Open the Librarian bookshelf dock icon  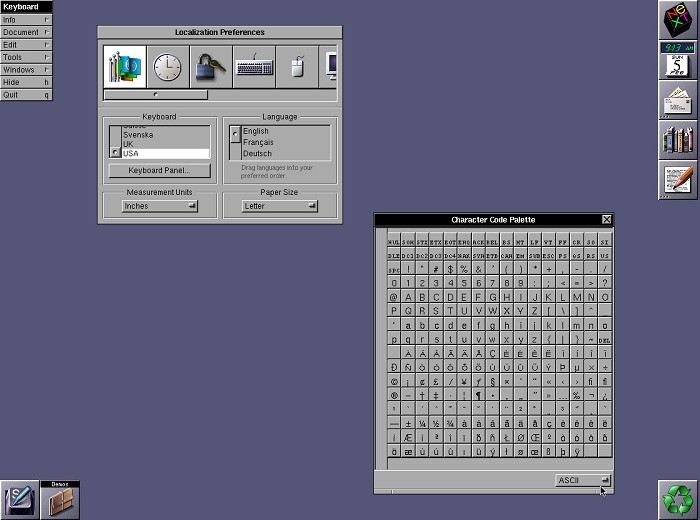(677, 140)
